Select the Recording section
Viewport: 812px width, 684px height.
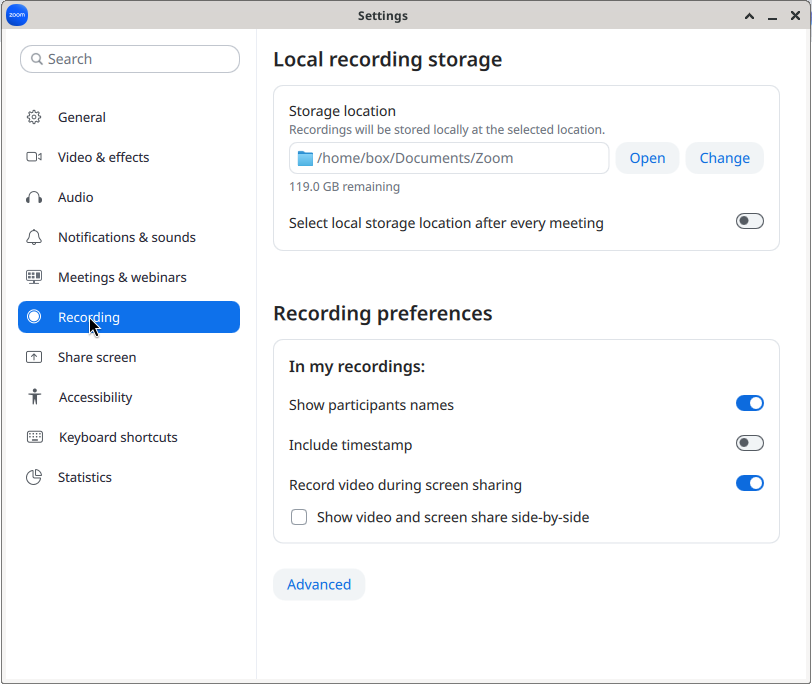coord(129,317)
